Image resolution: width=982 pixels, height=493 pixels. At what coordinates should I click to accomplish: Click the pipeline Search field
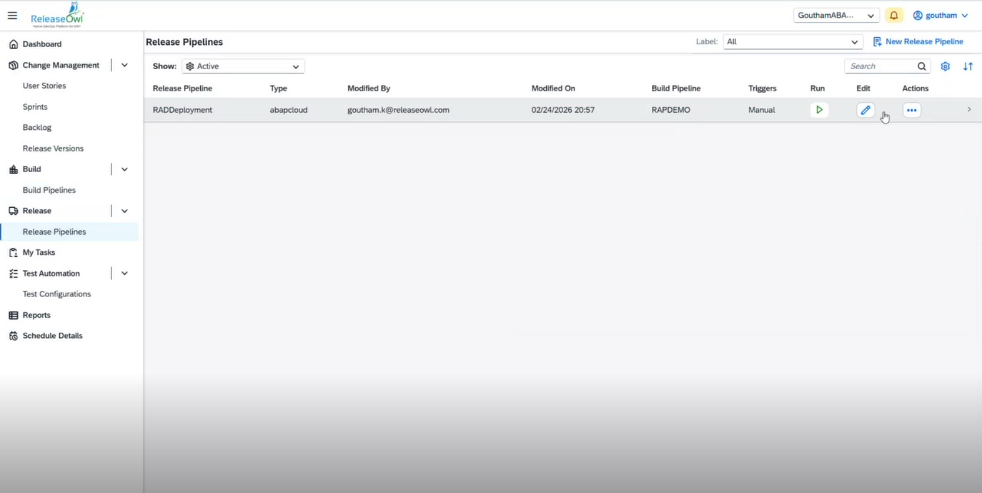[x=880, y=67]
